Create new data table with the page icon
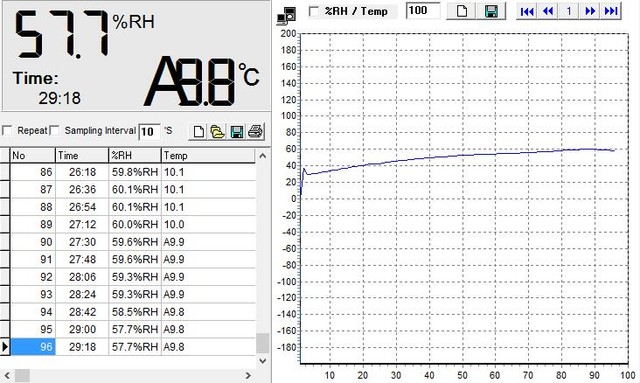Viewport: 640px width, 383px height. point(198,132)
